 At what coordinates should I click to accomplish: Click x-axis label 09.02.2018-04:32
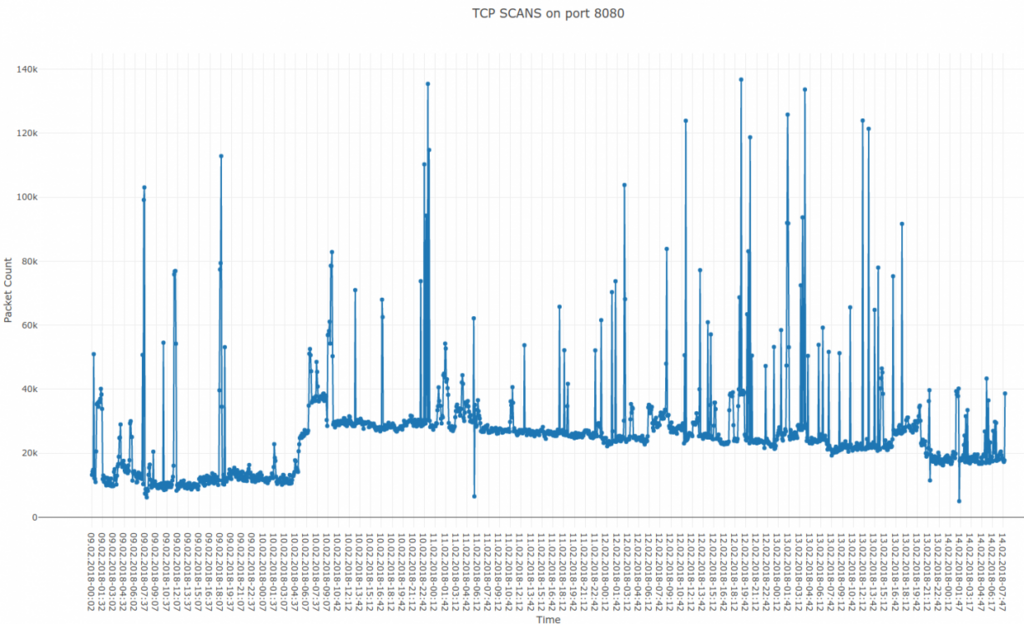coord(123,572)
